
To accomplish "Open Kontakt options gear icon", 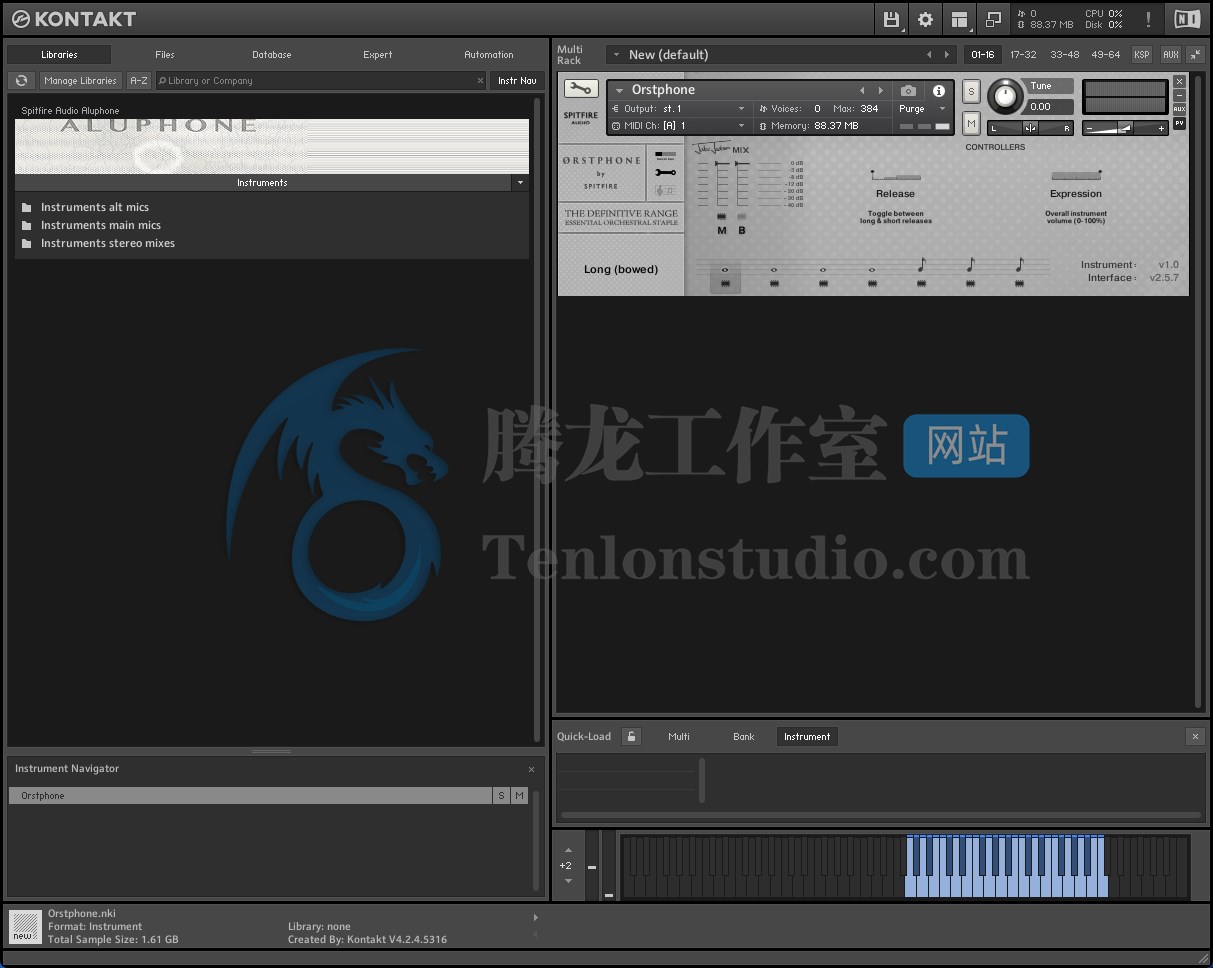I will coord(925,19).
